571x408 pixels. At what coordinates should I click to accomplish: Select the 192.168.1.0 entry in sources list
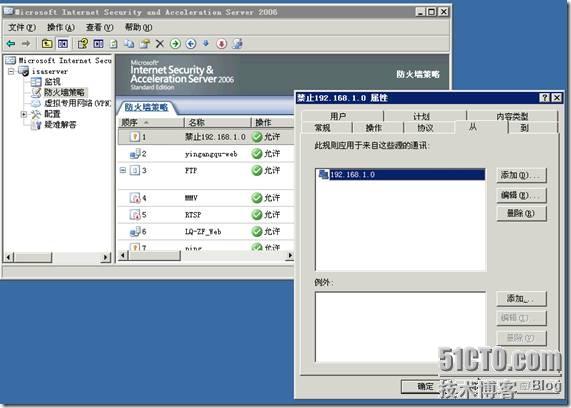[401, 174]
